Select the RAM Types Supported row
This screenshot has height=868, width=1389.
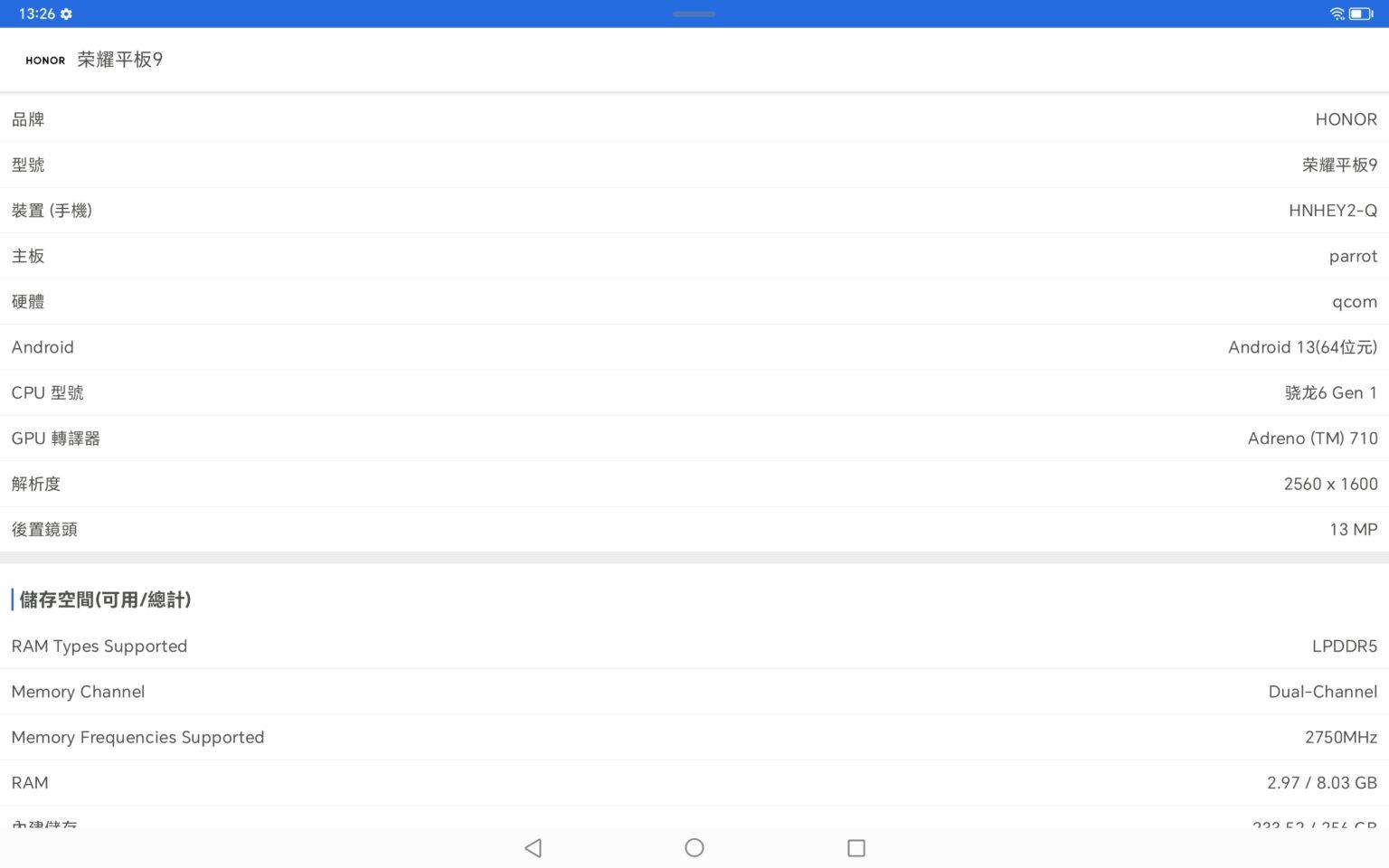tap(694, 646)
